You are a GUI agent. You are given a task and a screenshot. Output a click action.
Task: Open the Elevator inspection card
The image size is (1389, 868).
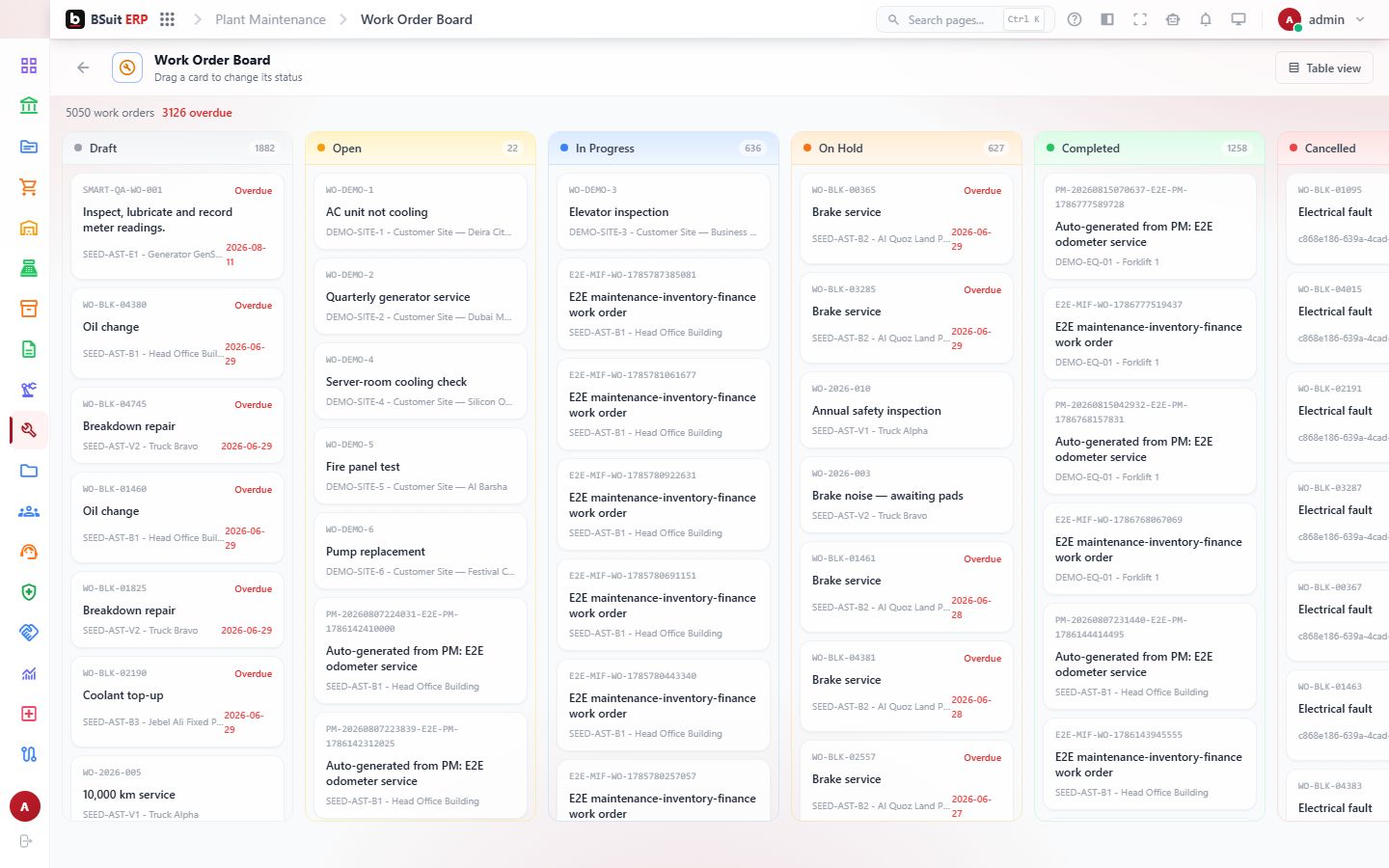pos(664,211)
